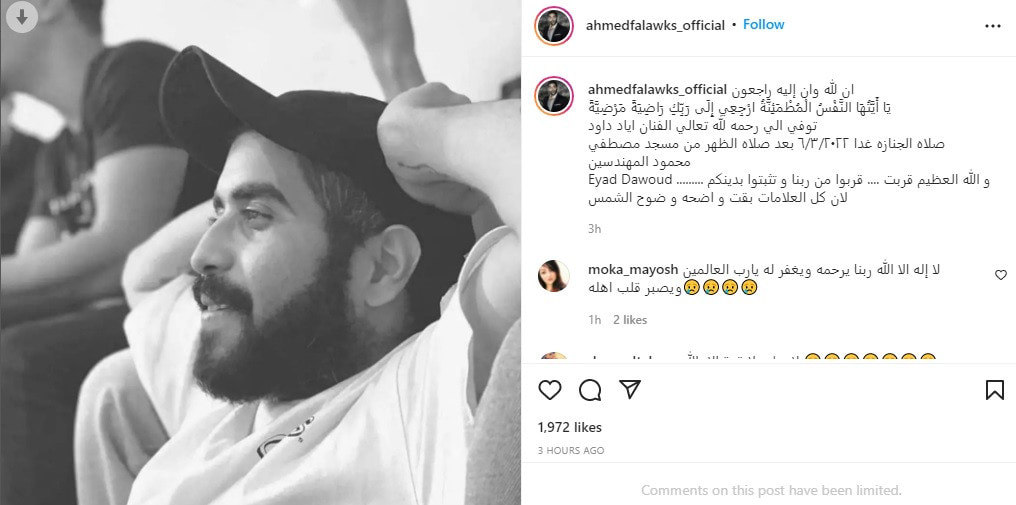Click the 1h comment timestamp
Image resolution: width=1016 pixels, height=505 pixels.
pos(594,320)
